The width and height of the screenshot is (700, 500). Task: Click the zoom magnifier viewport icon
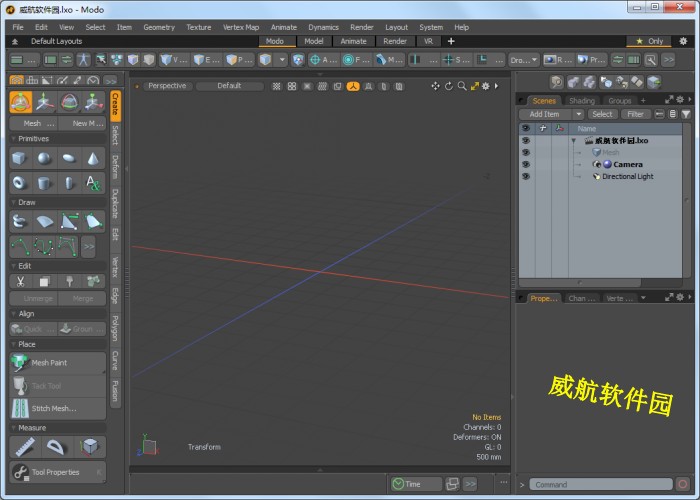coord(462,86)
